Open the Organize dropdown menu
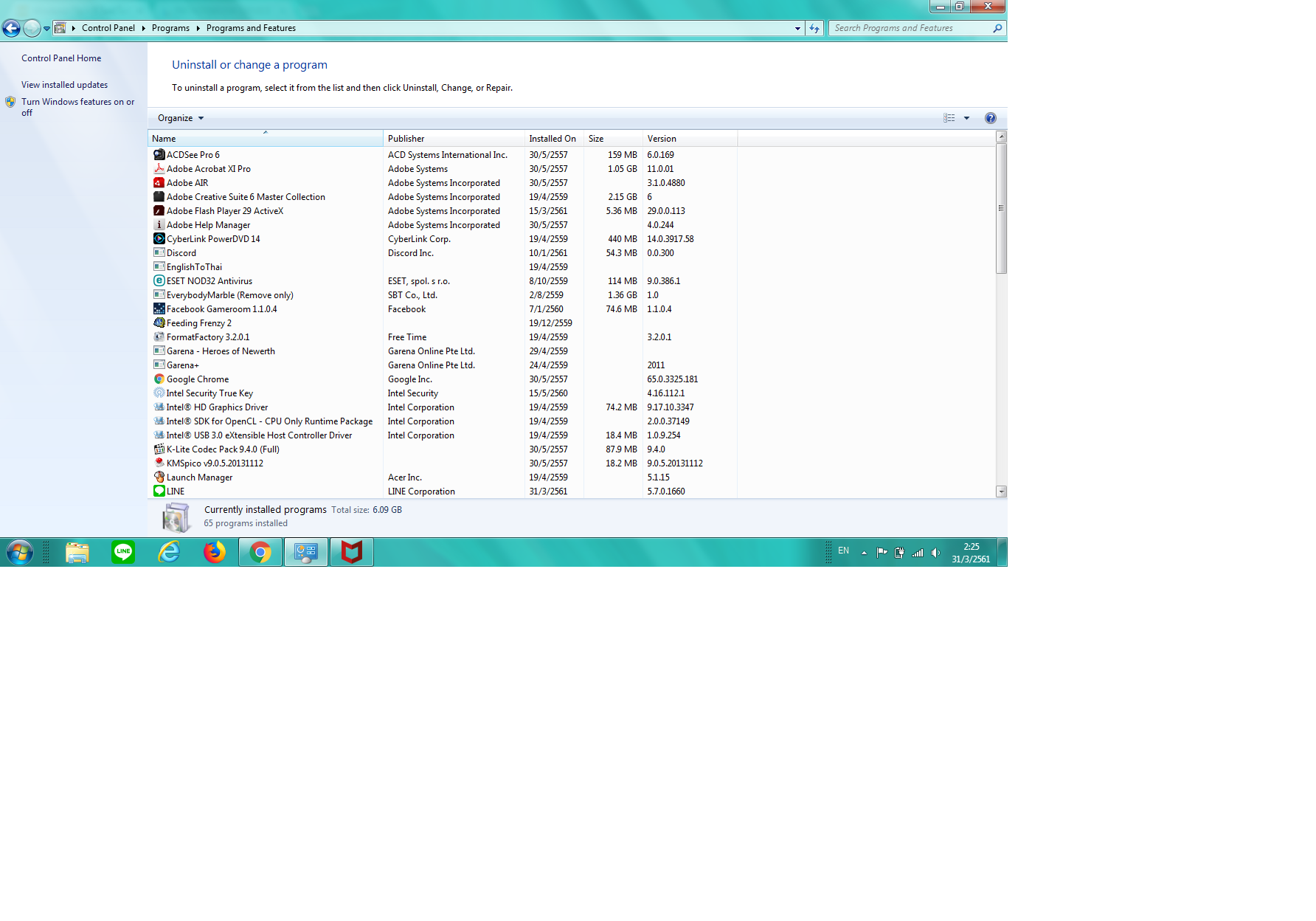The image size is (1316, 921). click(x=181, y=118)
